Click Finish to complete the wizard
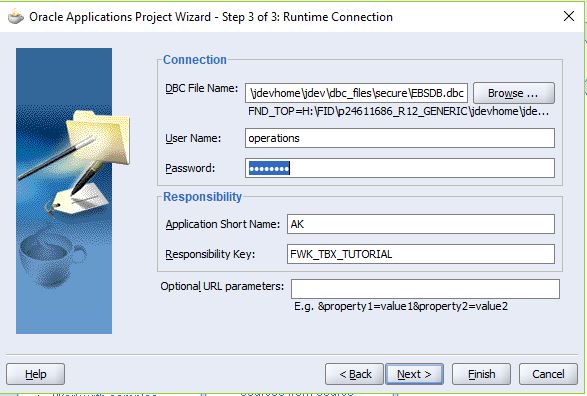The image size is (587, 396). coord(481,374)
